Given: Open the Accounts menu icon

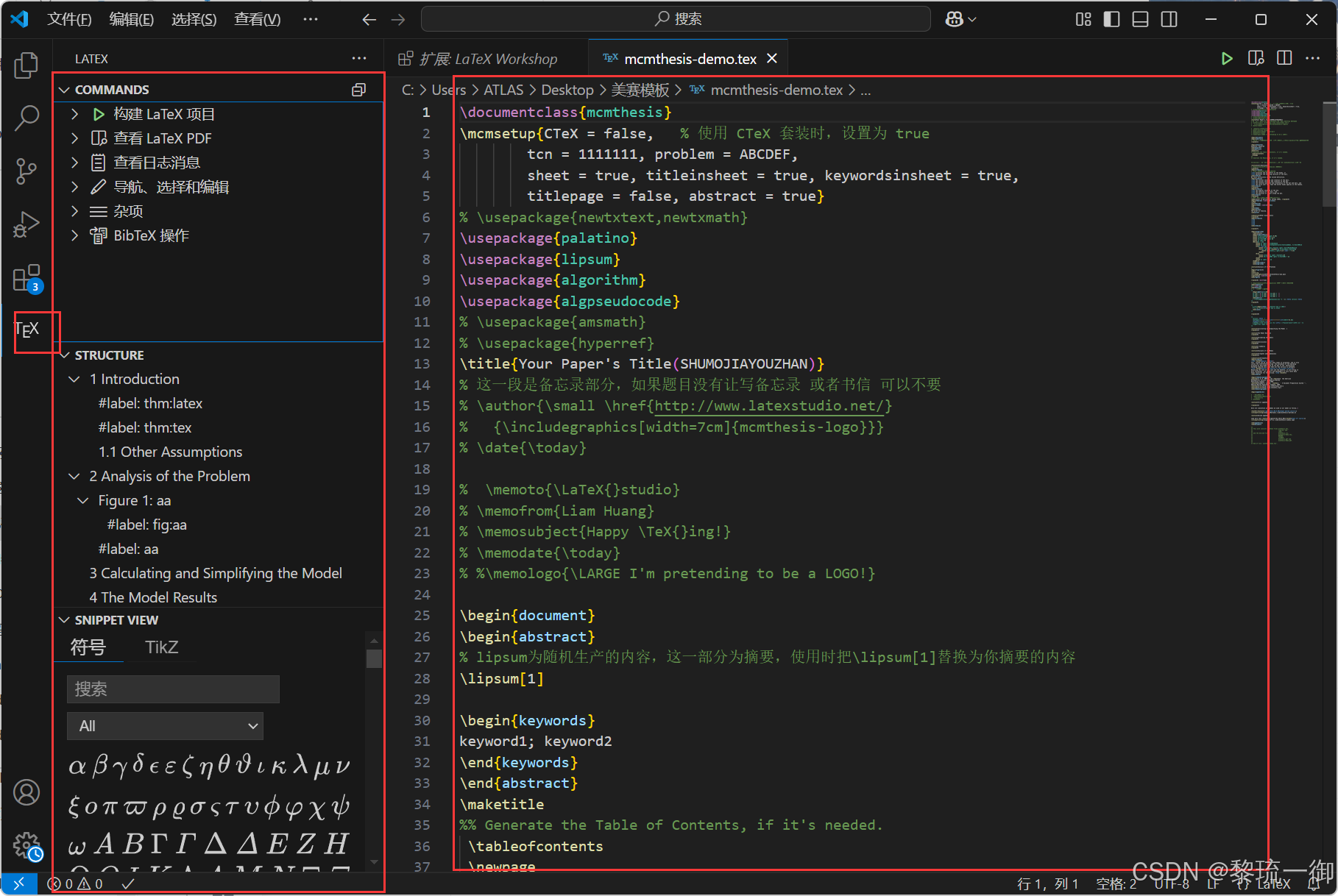Looking at the screenshot, I should coord(26,792).
